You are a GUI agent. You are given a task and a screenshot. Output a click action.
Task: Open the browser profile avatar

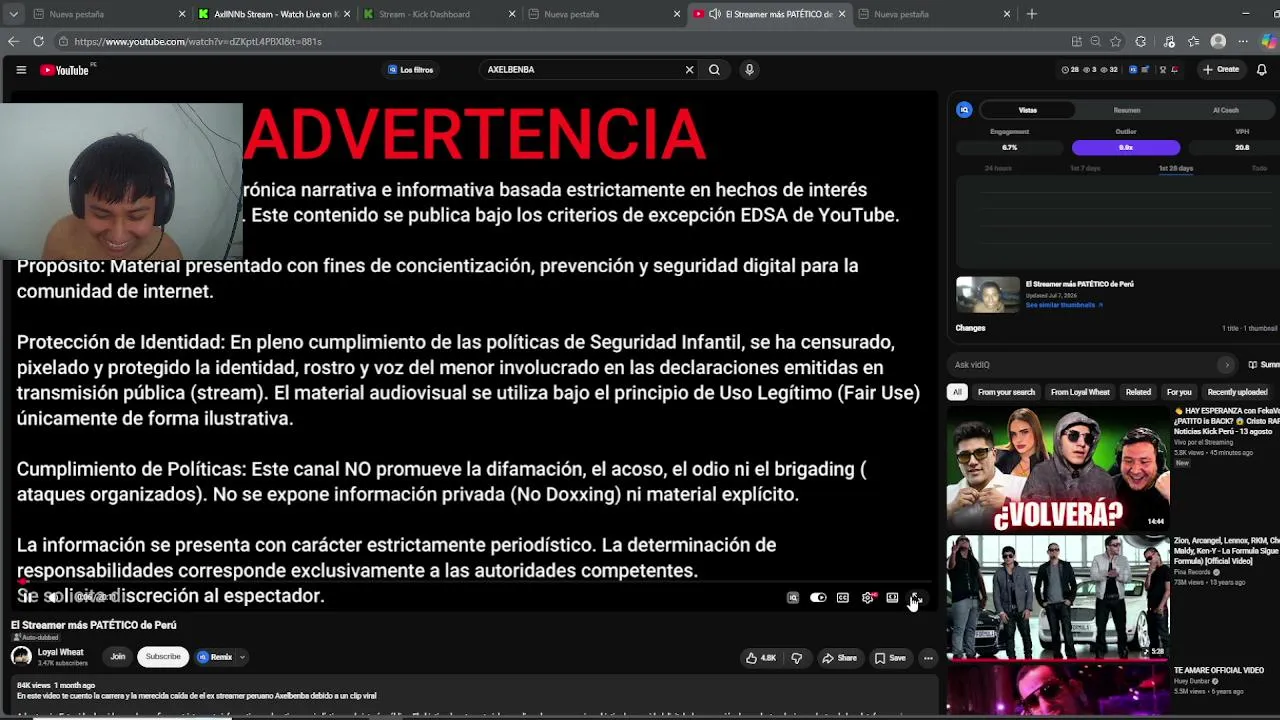tap(1218, 41)
